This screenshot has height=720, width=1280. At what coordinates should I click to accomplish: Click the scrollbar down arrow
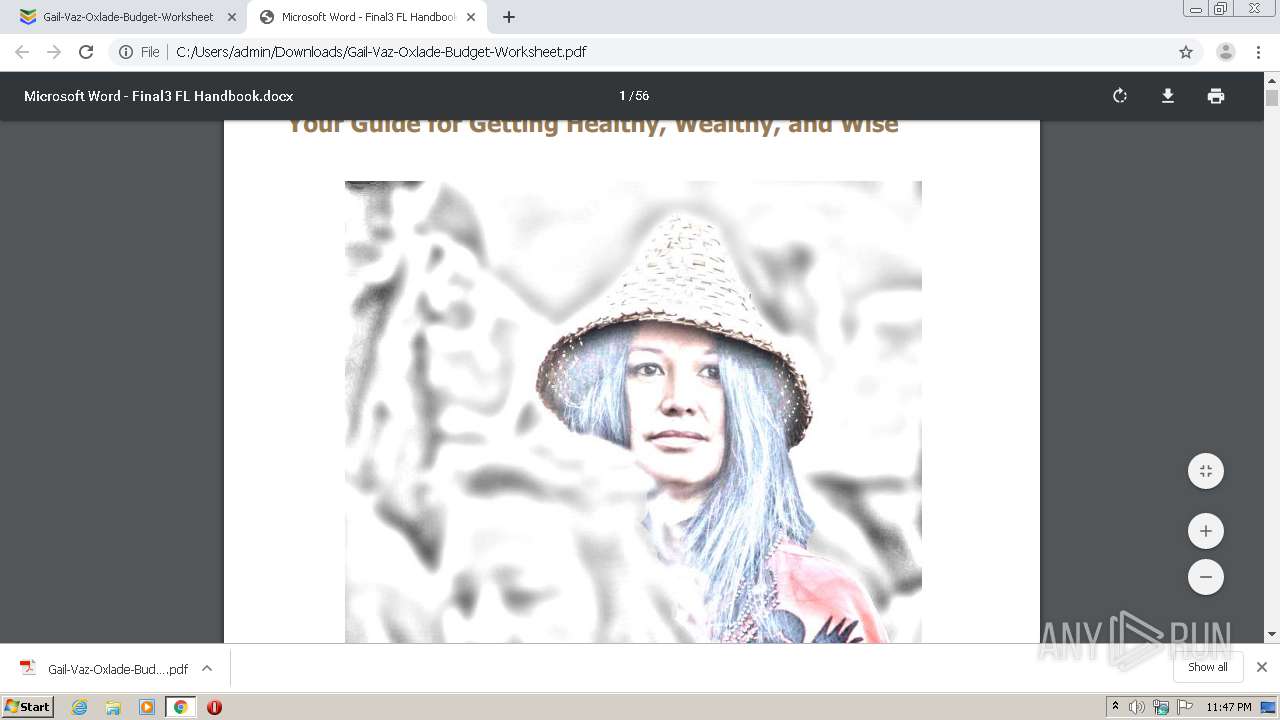pos(1272,634)
